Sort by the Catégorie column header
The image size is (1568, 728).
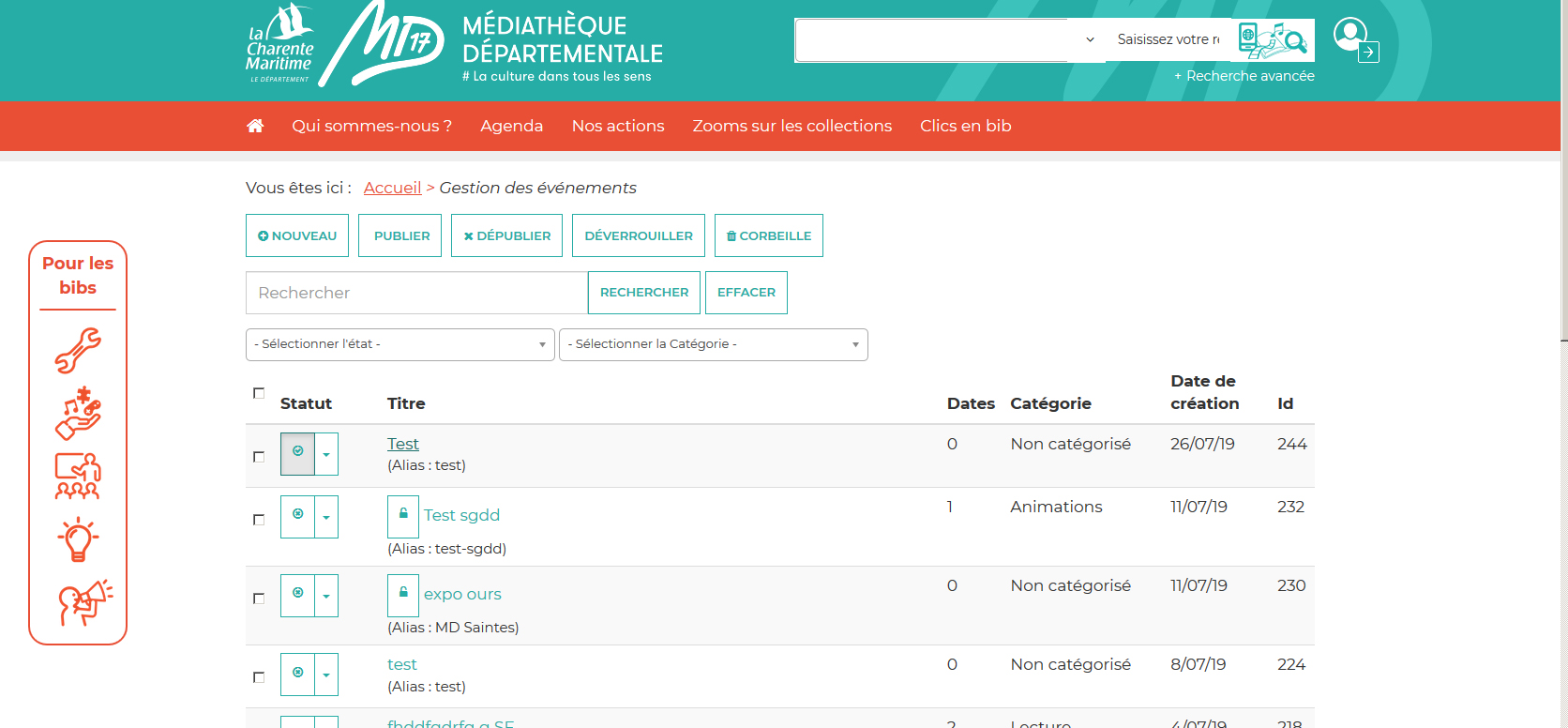[x=1050, y=403]
